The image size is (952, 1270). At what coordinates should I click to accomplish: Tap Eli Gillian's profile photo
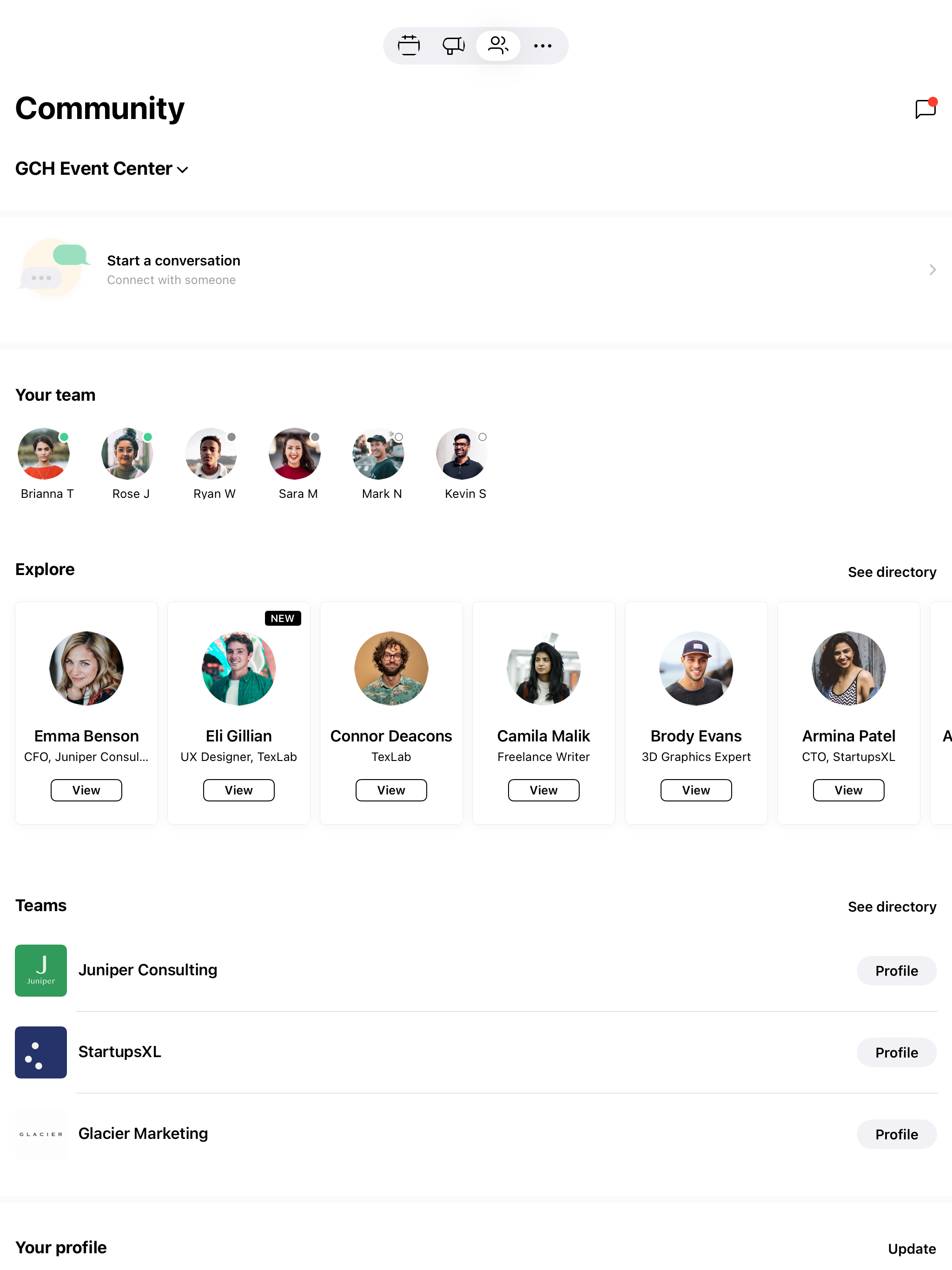(x=239, y=668)
